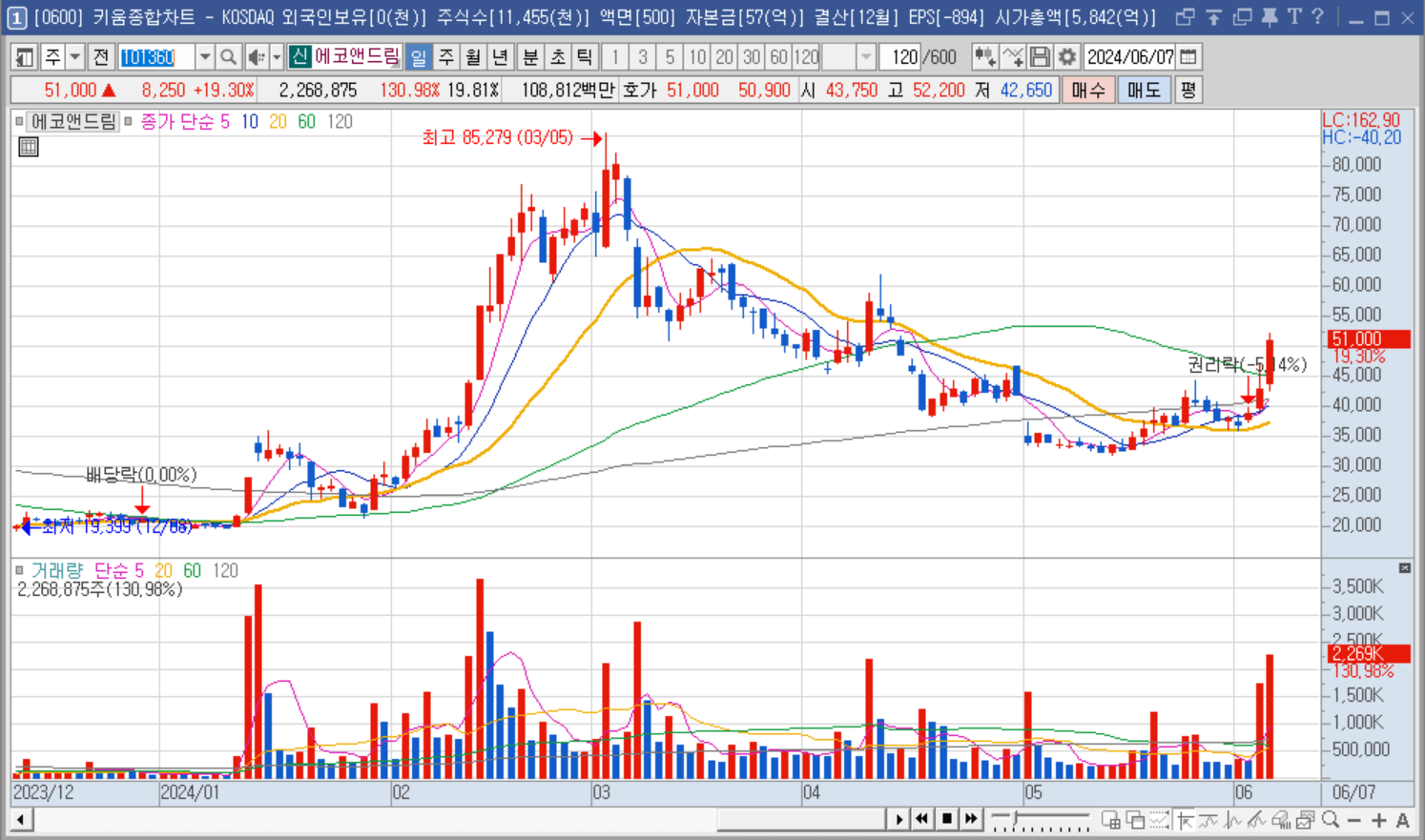Click the detach window icon in the title bar
1425x840 pixels.
(1185, 17)
